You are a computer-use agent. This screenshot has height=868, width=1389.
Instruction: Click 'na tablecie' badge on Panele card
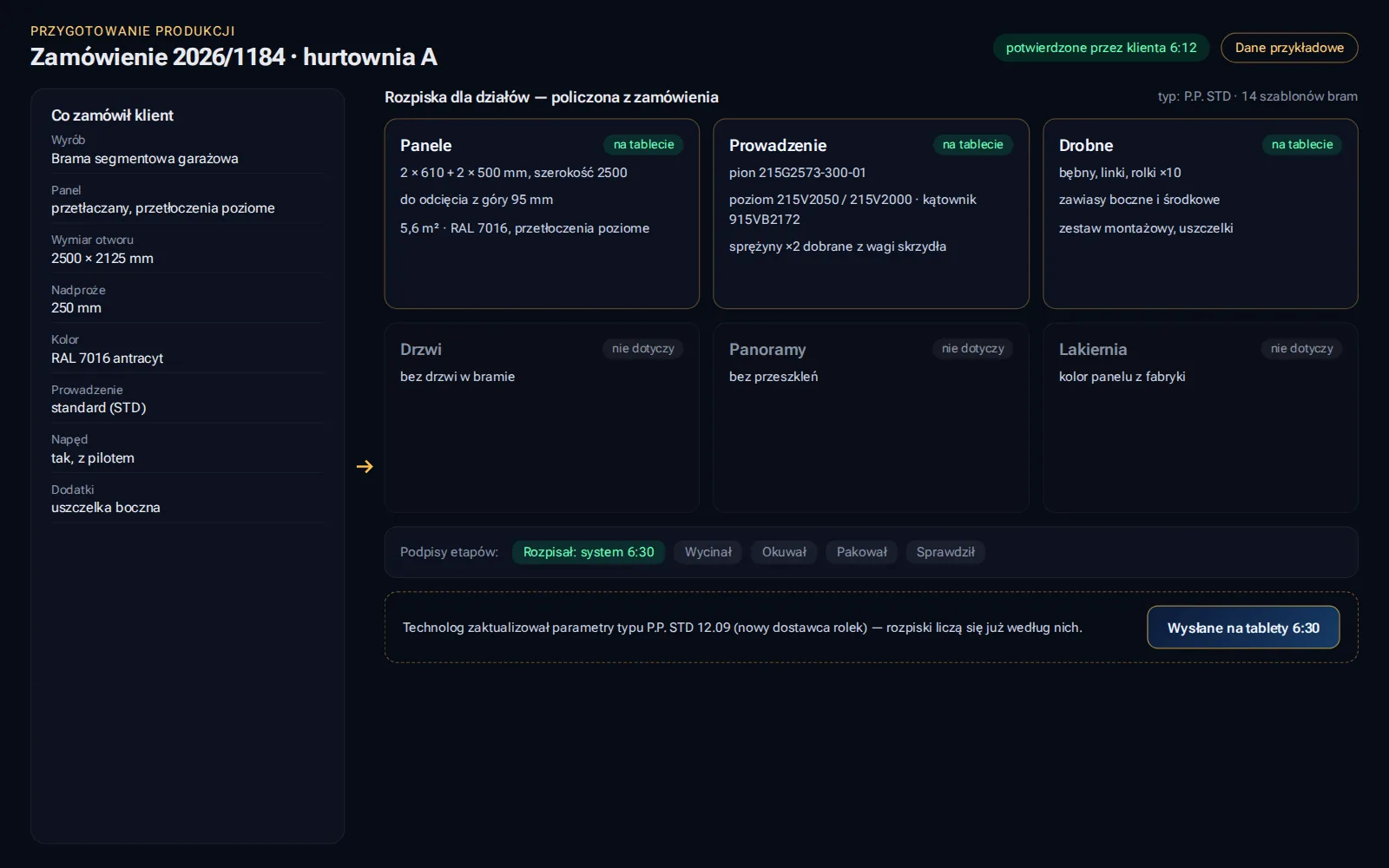pyautogui.click(x=643, y=145)
